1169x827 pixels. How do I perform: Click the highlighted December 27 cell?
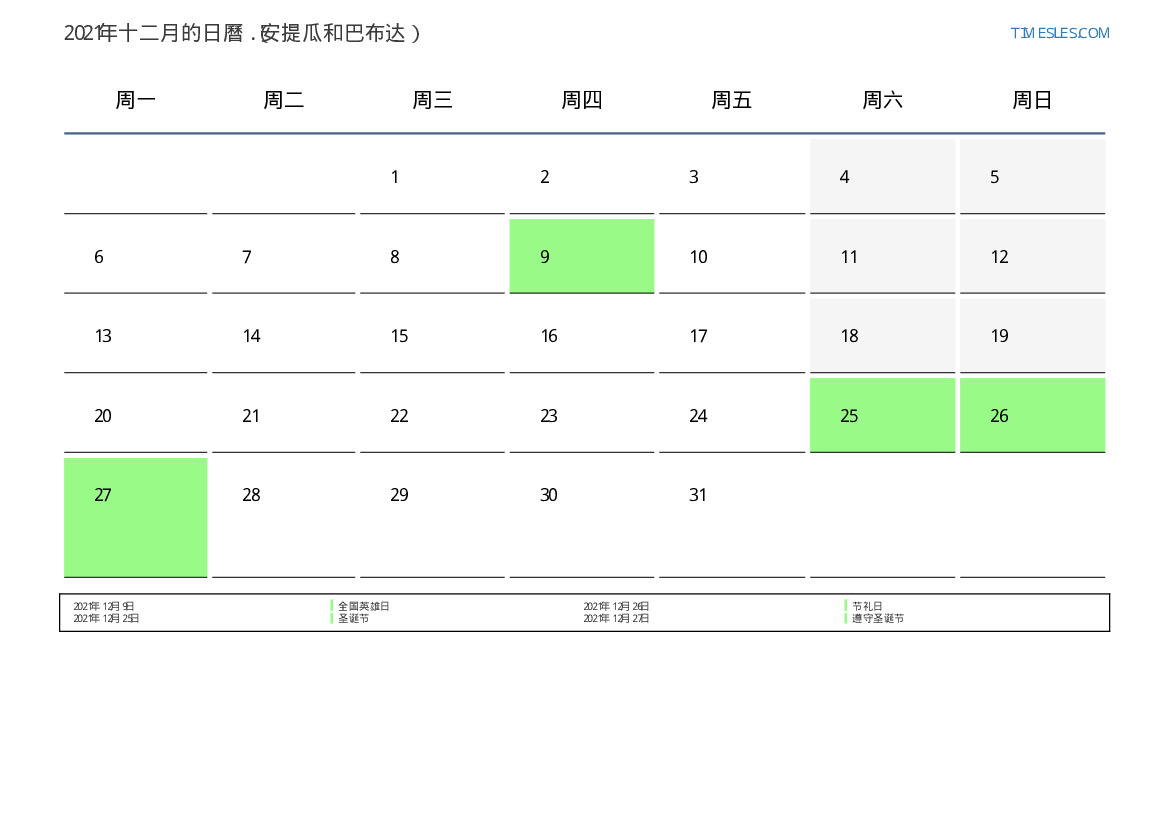point(136,516)
